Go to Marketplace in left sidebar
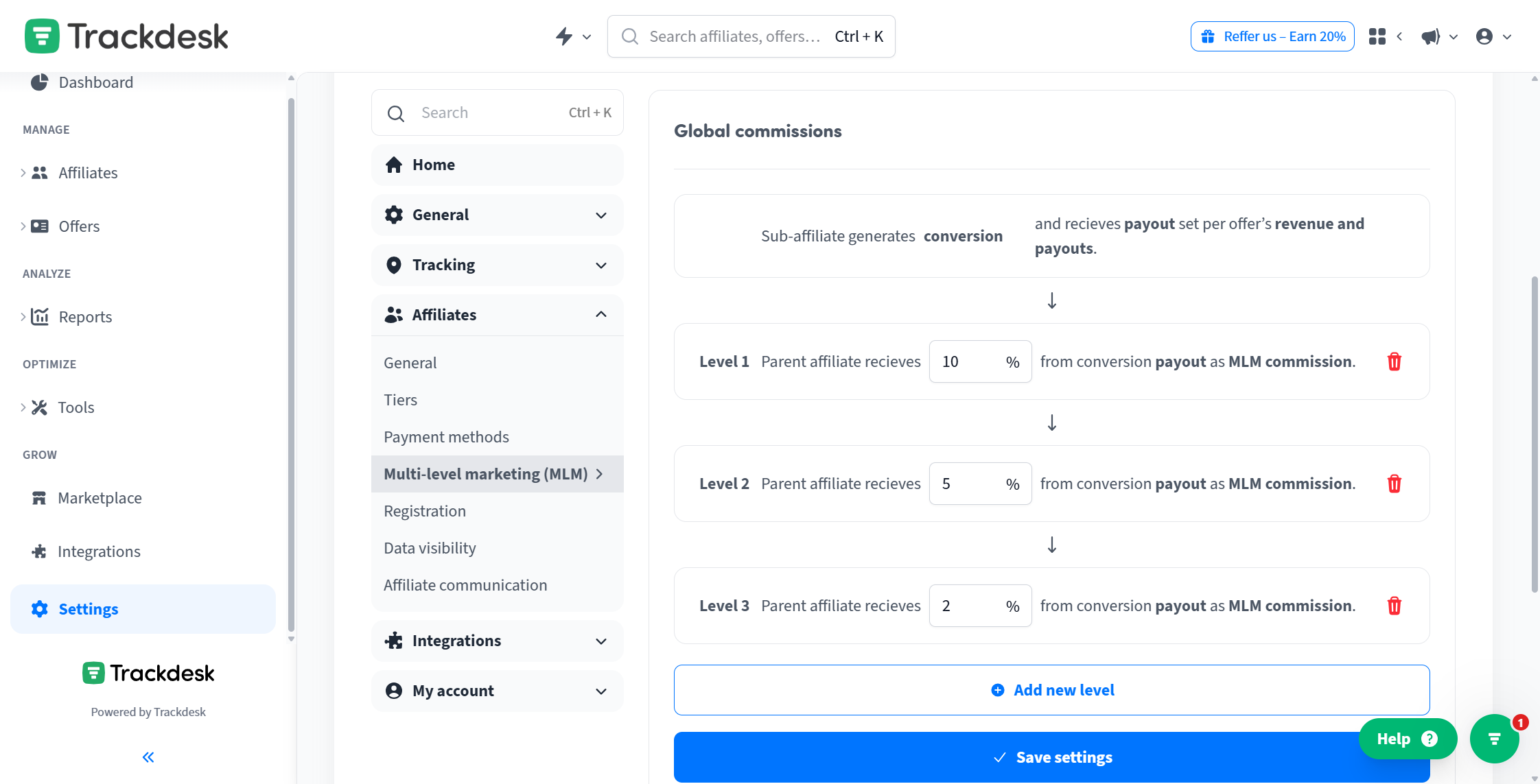1540x784 pixels. click(100, 498)
